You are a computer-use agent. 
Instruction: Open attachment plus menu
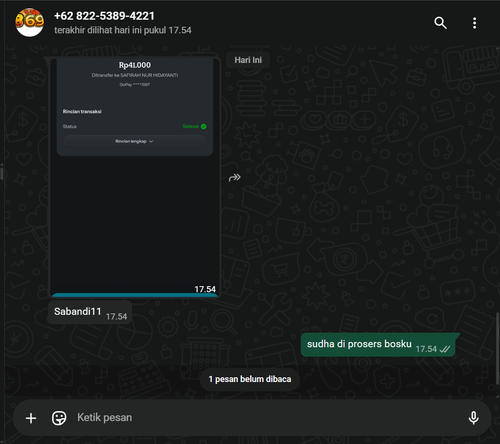[31, 418]
